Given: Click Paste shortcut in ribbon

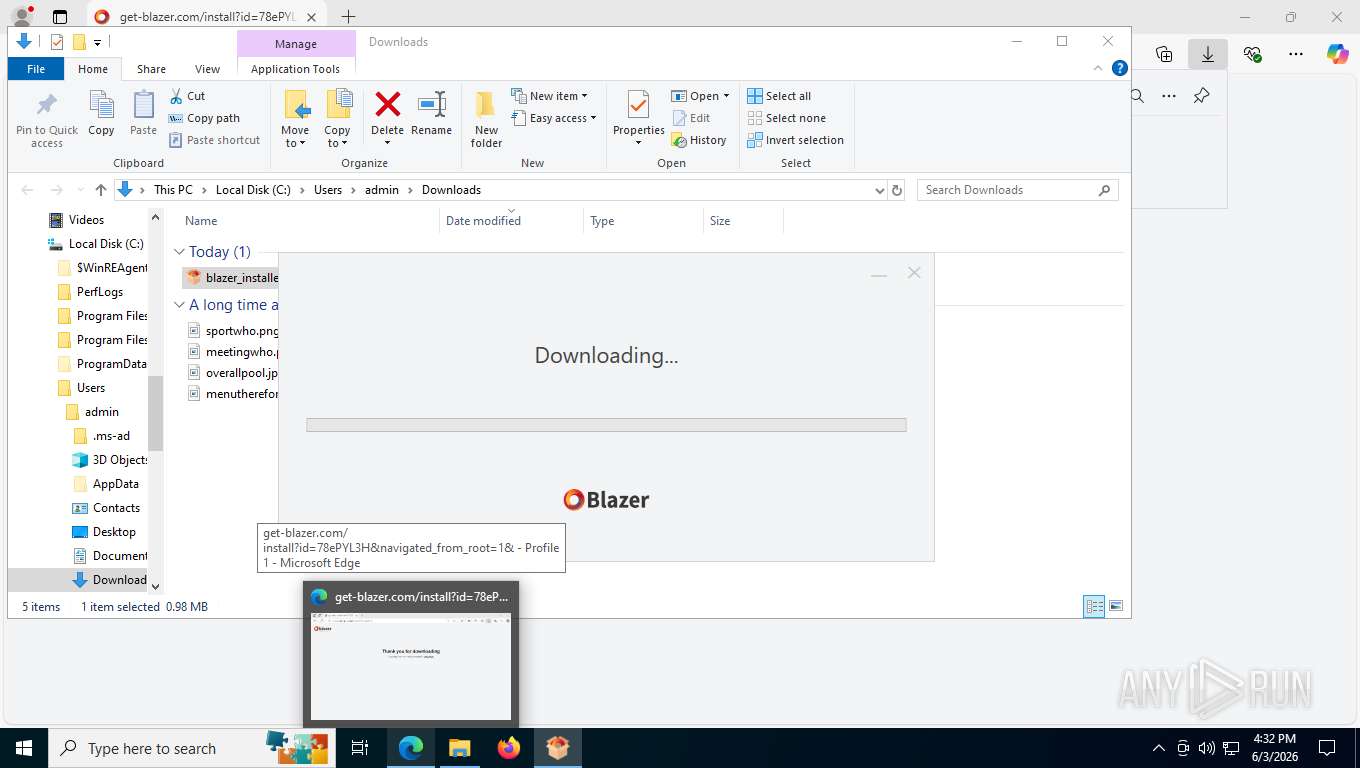Looking at the screenshot, I should click(214, 140).
